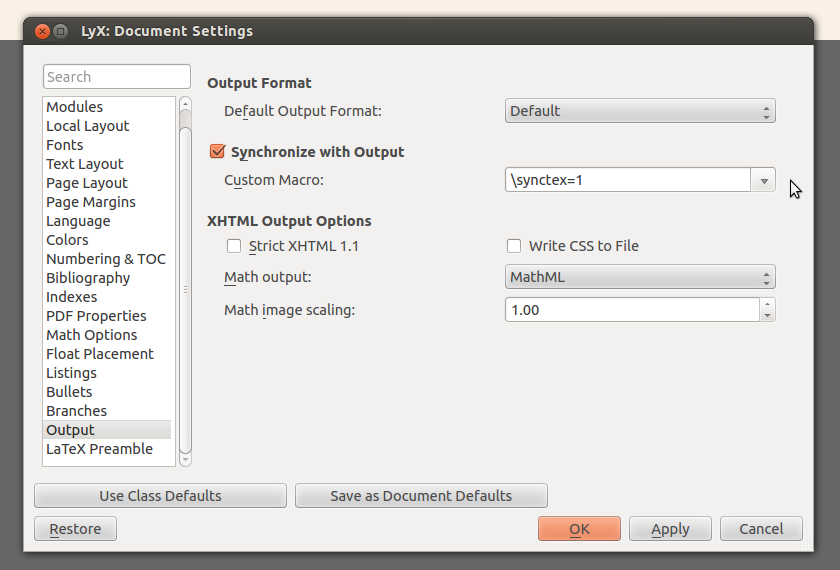Apply the document settings
Image resolution: width=840 pixels, height=570 pixels.
coord(670,529)
